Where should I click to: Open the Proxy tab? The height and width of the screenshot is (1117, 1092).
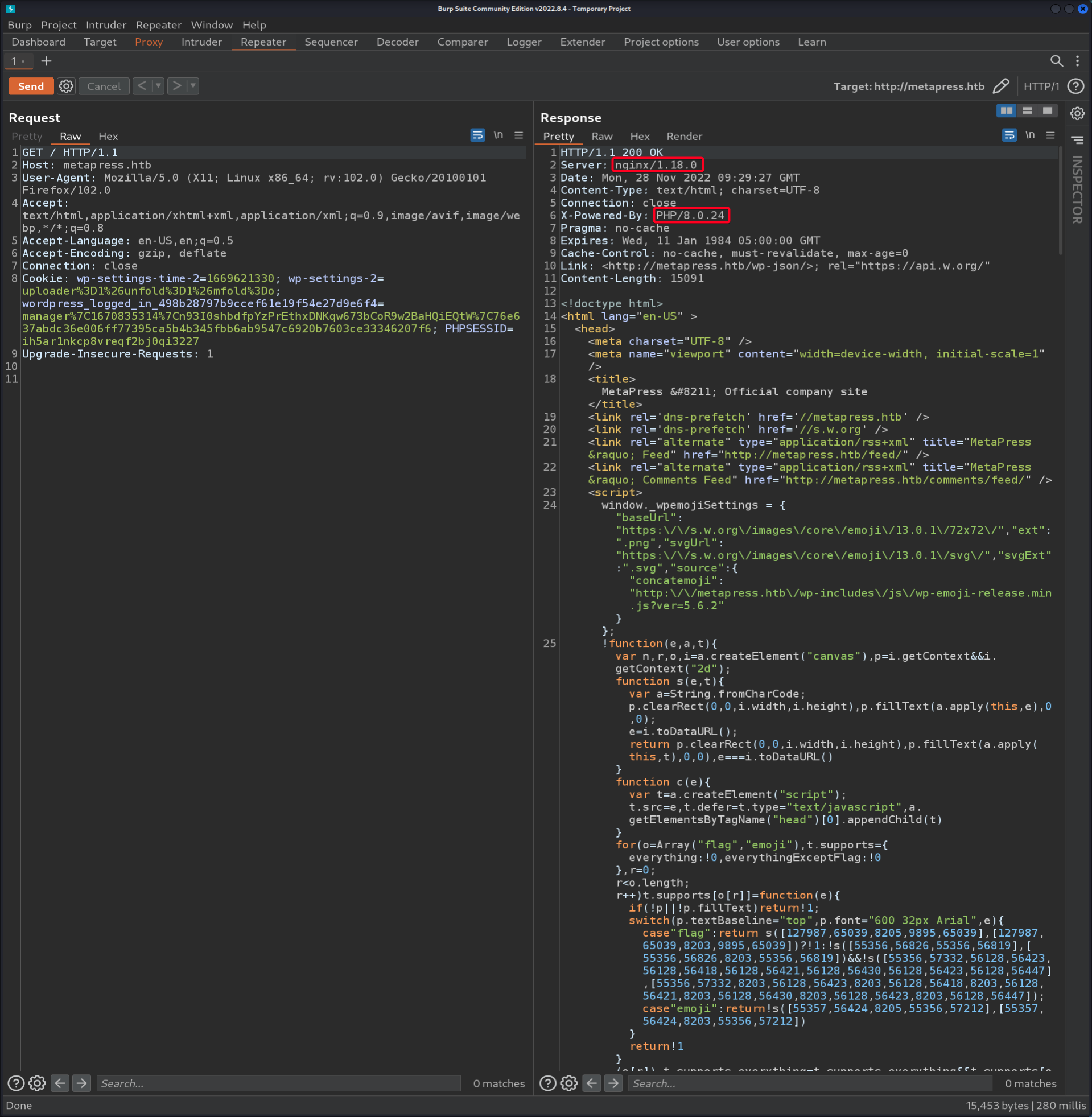tap(149, 42)
